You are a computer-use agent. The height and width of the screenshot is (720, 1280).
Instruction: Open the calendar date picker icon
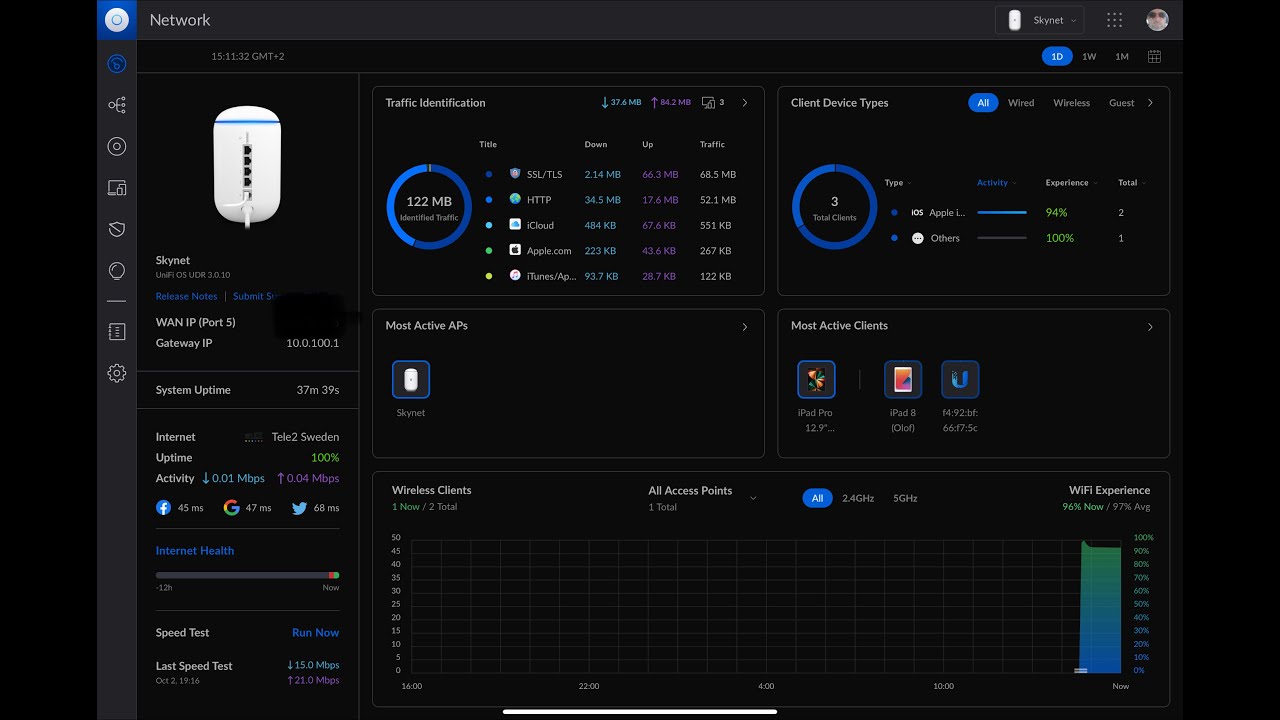pyautogui.click(x=1154, y=57)
